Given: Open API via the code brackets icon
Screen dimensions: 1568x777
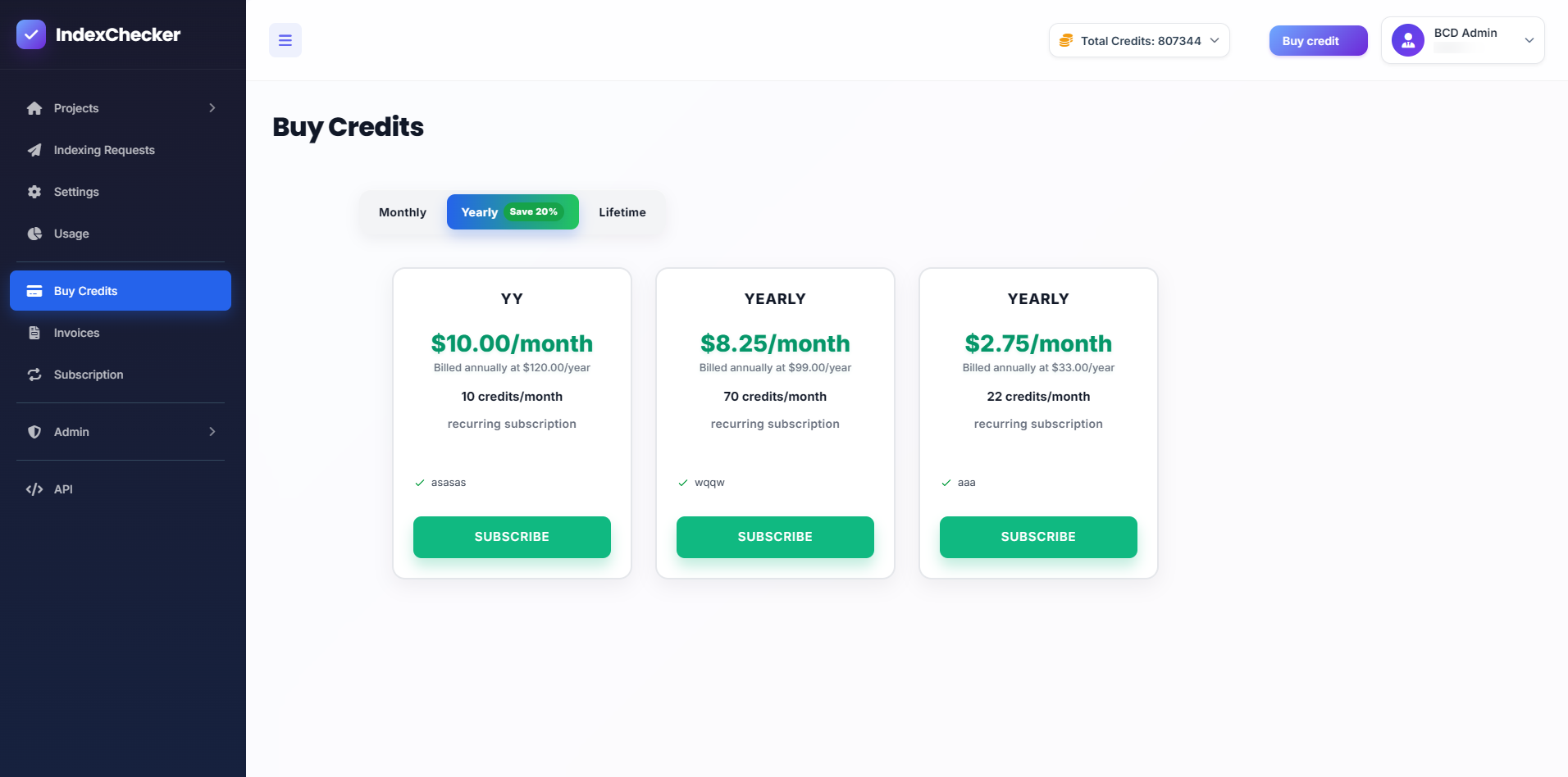Looking at the screenshot, I should click(x=34, y=489).
